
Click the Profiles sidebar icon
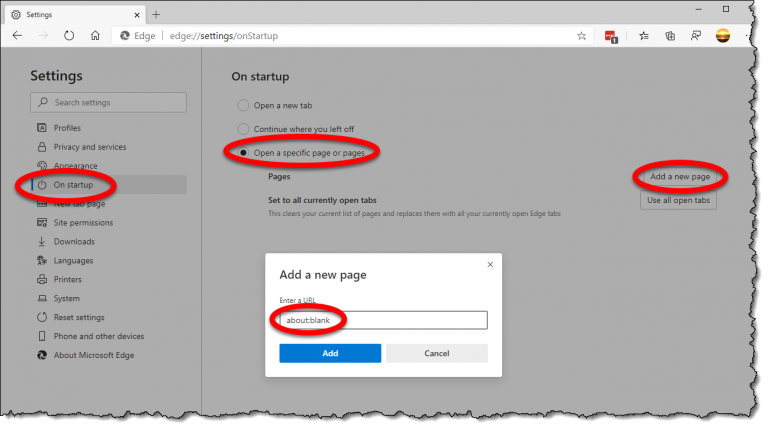point(42,128)
